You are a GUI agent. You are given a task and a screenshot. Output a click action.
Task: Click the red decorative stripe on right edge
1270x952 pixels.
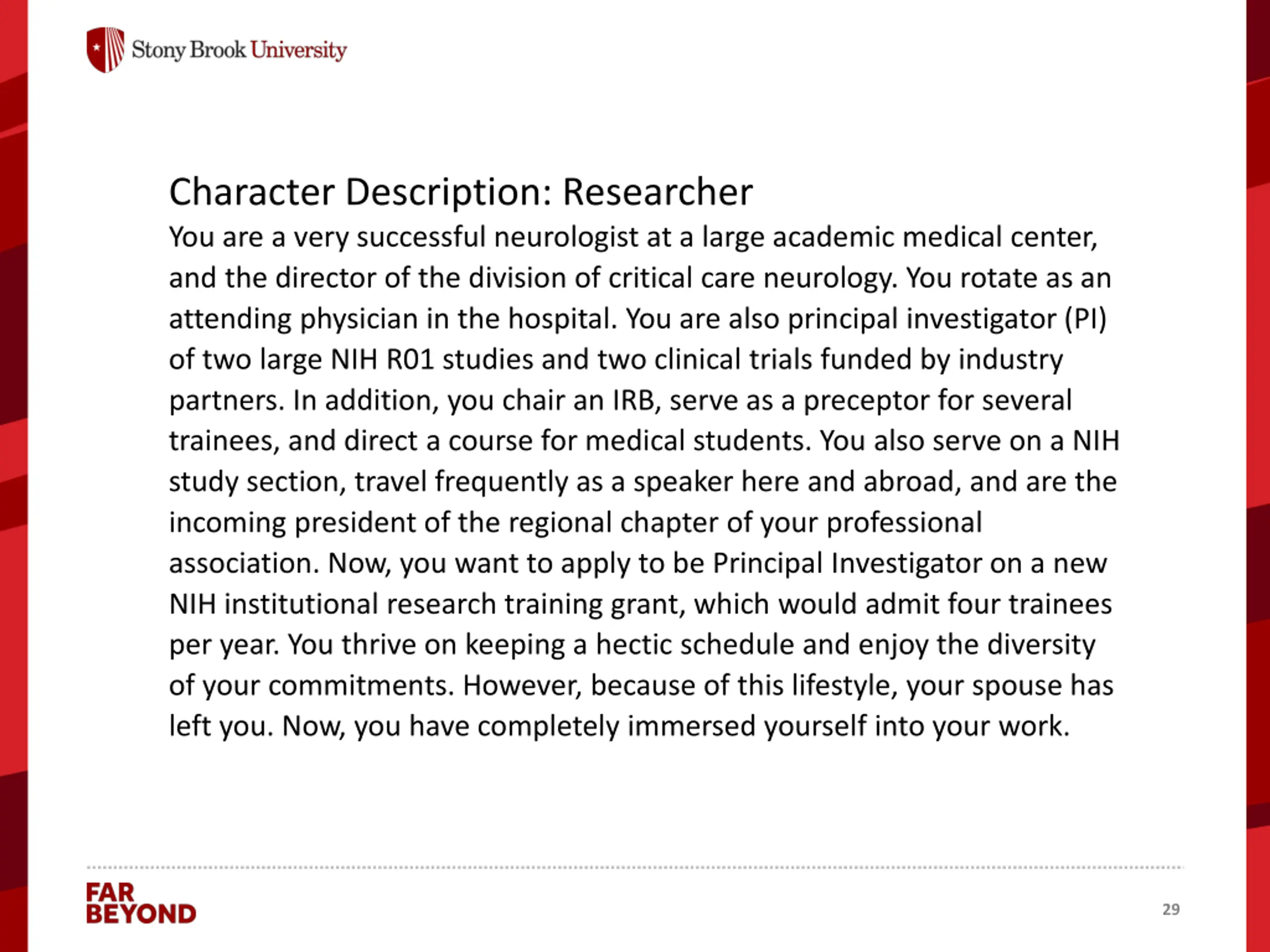1258,476
